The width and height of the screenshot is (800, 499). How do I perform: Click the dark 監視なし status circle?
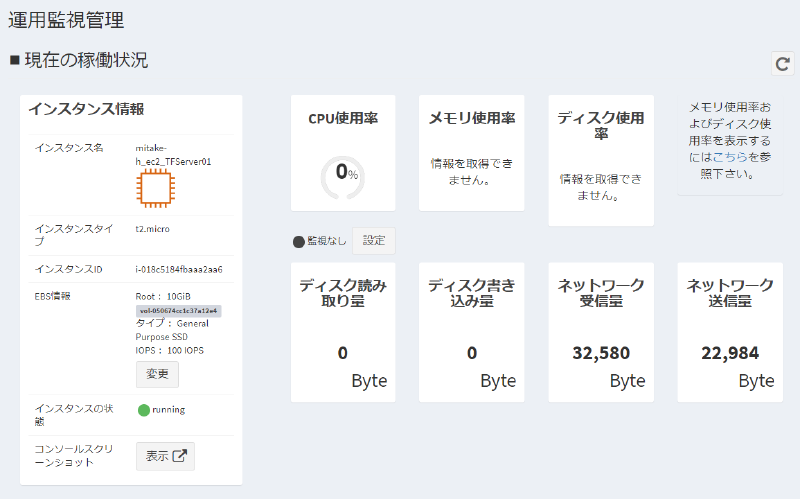coord(298,241)
